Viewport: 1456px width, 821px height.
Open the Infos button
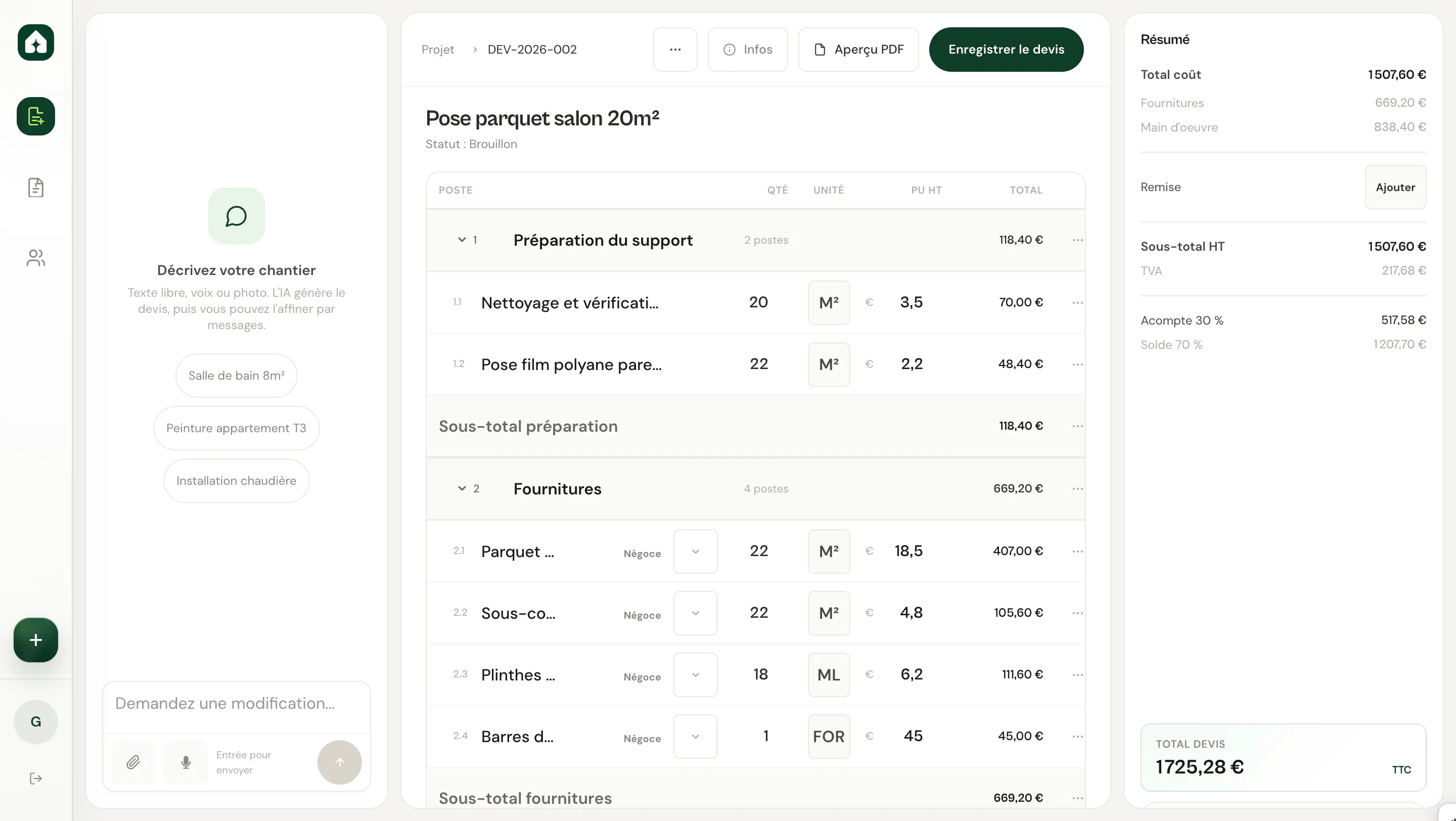(747, 50)
